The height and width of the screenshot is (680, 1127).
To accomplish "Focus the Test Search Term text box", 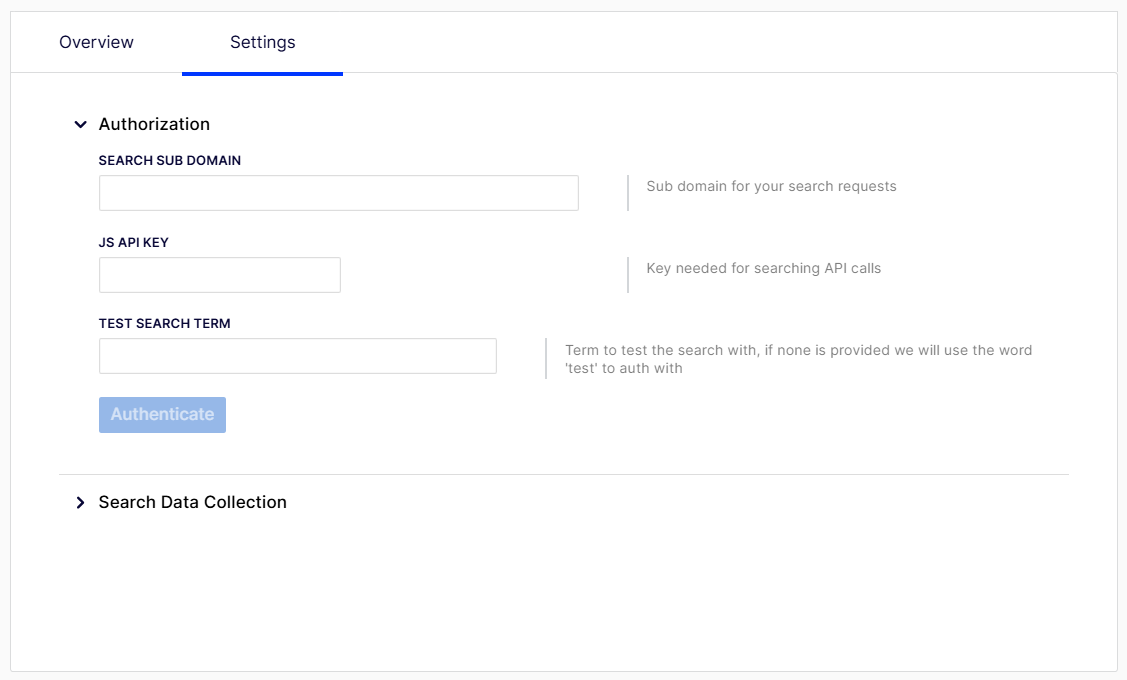I will tap(297, 356).
